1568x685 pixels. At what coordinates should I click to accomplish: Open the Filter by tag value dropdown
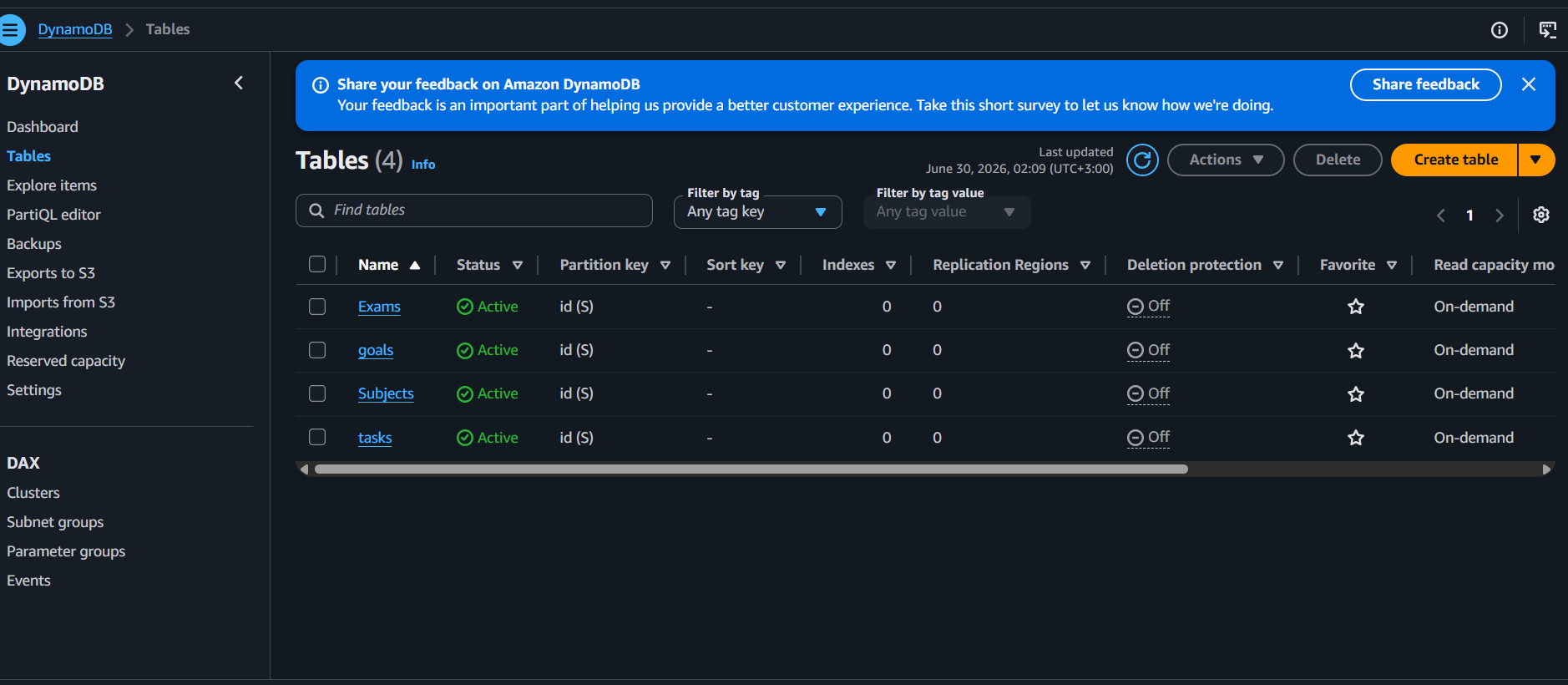pos(947,212)
